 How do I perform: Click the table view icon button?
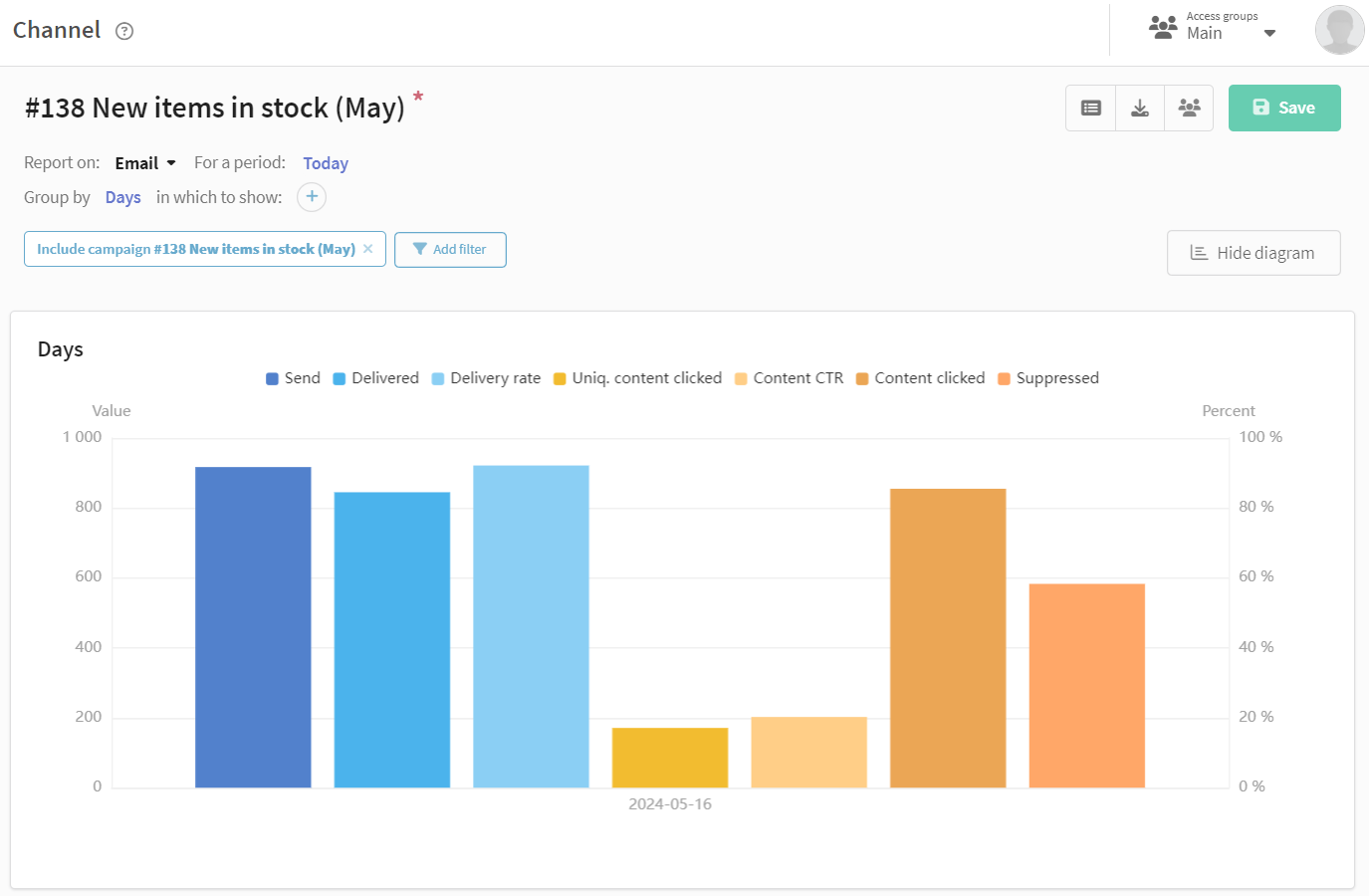(1091, 108)
